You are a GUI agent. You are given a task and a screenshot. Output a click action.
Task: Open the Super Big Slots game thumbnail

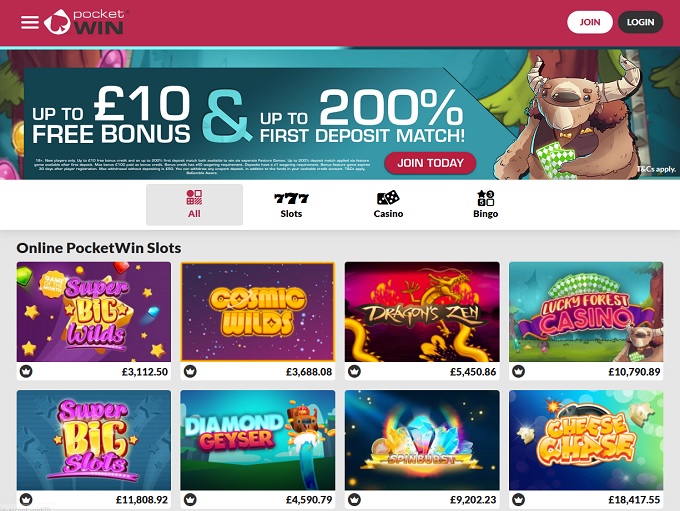coord(94,440)
